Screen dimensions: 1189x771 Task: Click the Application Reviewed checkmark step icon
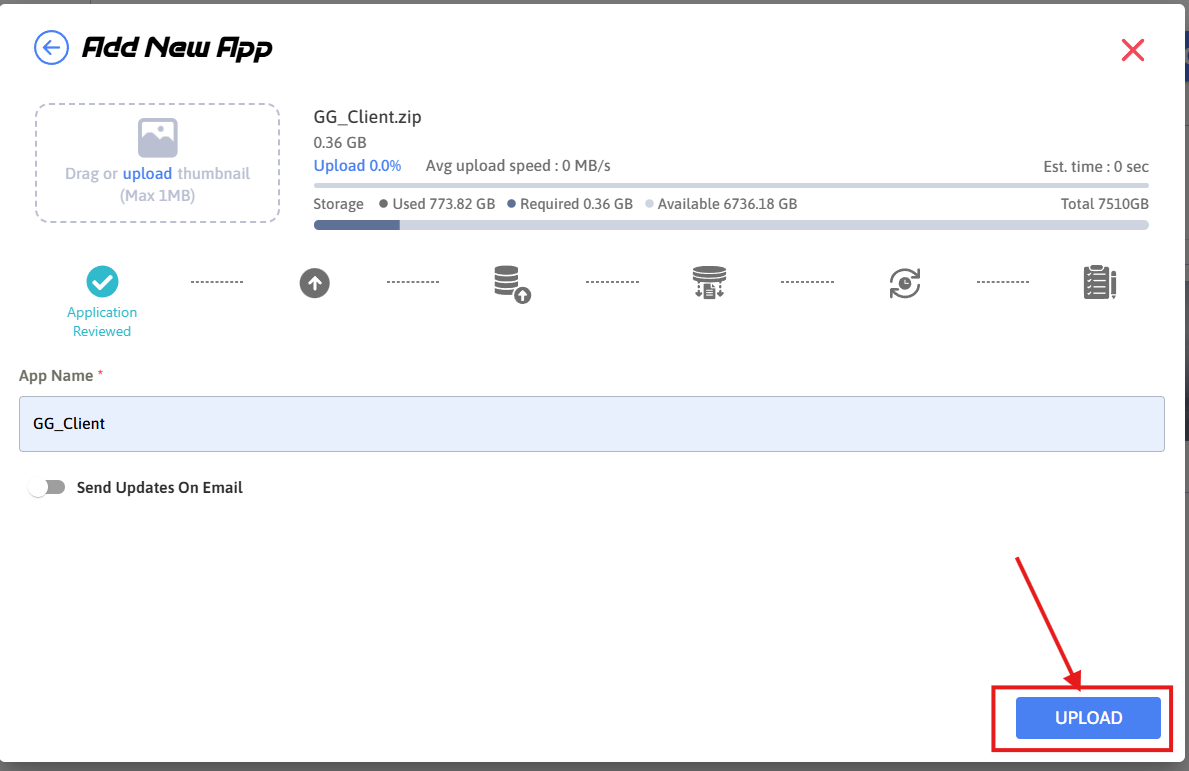(x=102, y=282)
